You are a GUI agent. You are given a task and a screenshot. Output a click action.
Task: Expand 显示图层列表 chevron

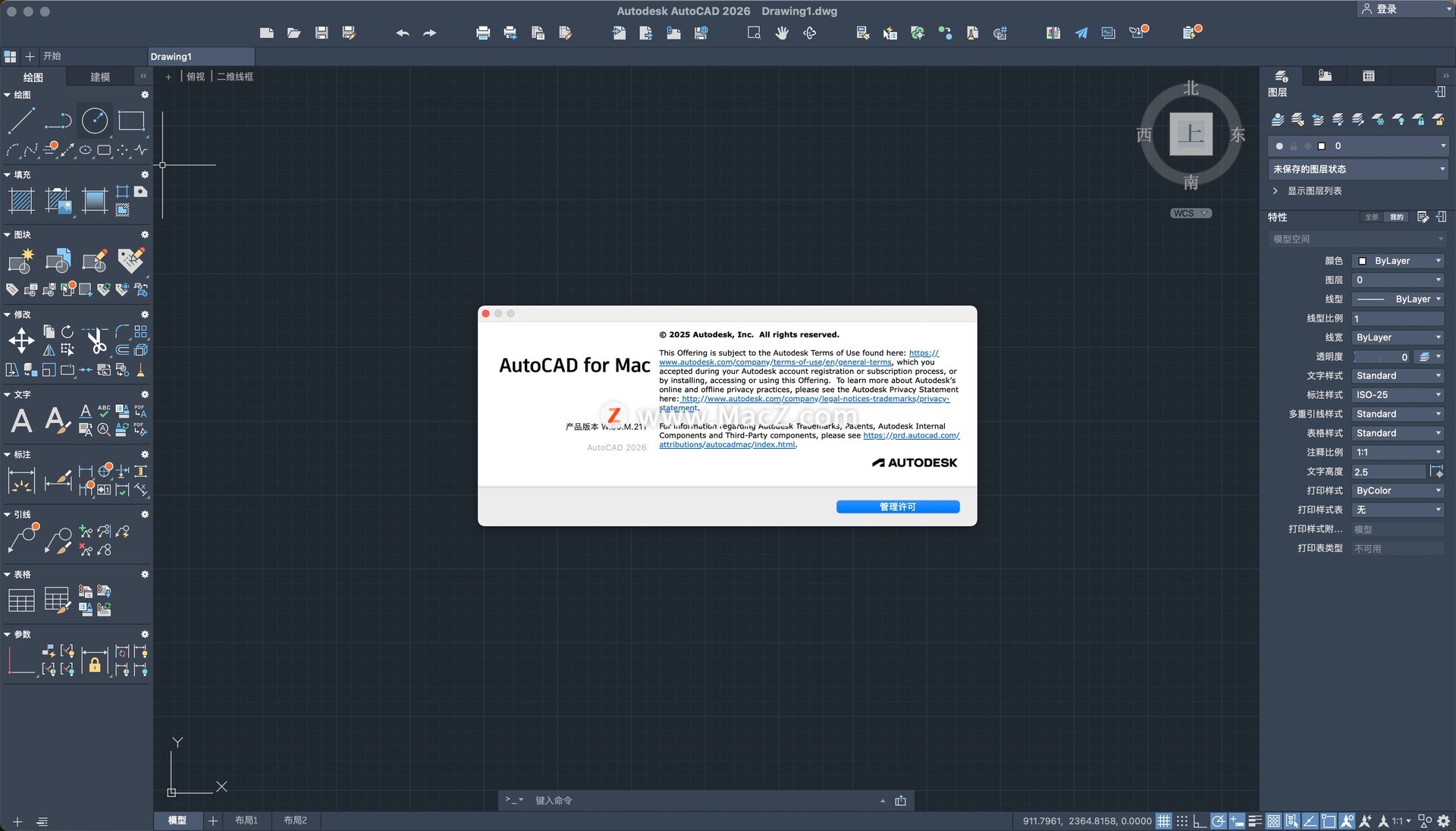coord(1276,191)
